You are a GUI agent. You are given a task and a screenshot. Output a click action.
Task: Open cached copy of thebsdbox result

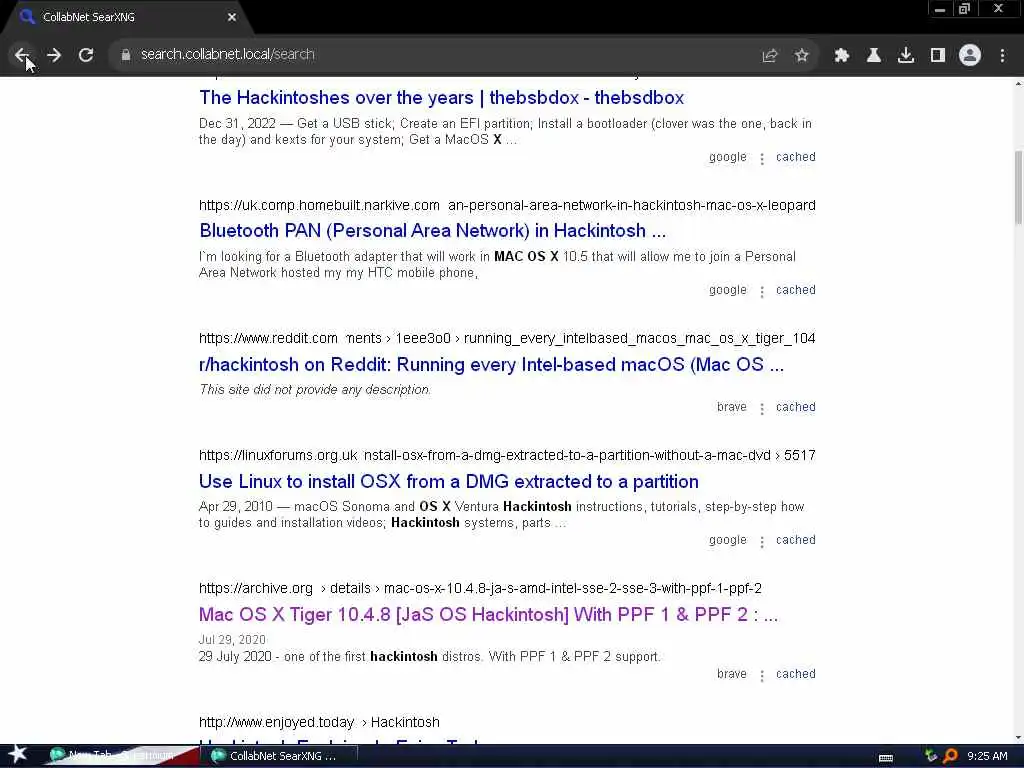[795, 157]
